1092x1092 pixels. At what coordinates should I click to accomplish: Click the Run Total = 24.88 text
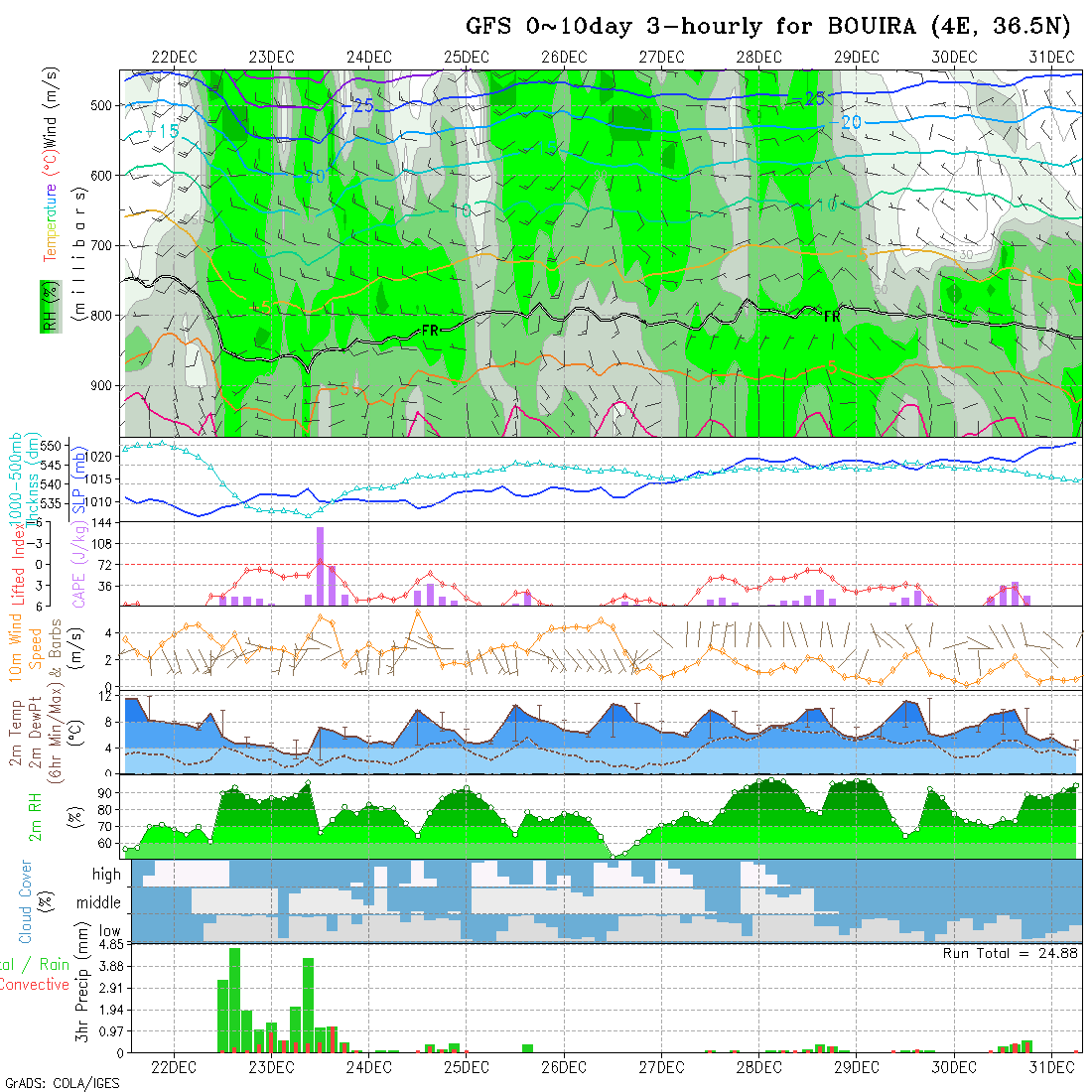coord(1011,953)
